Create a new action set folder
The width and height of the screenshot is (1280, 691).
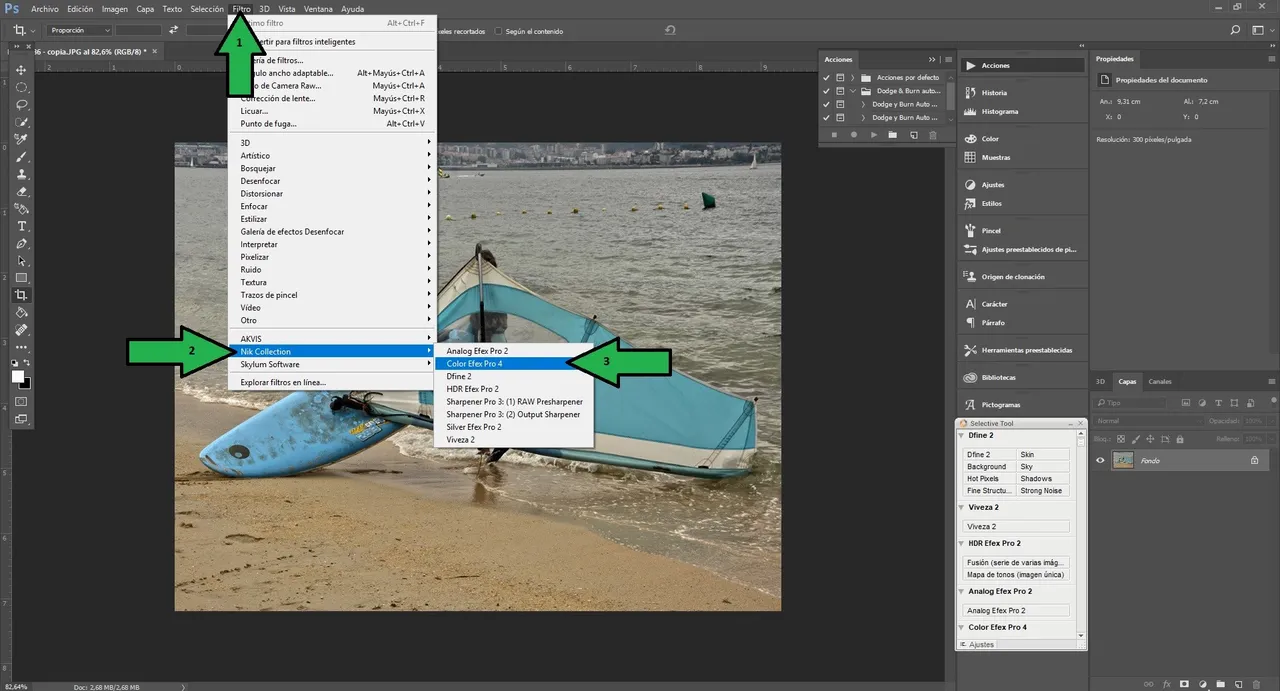point(892,135)
